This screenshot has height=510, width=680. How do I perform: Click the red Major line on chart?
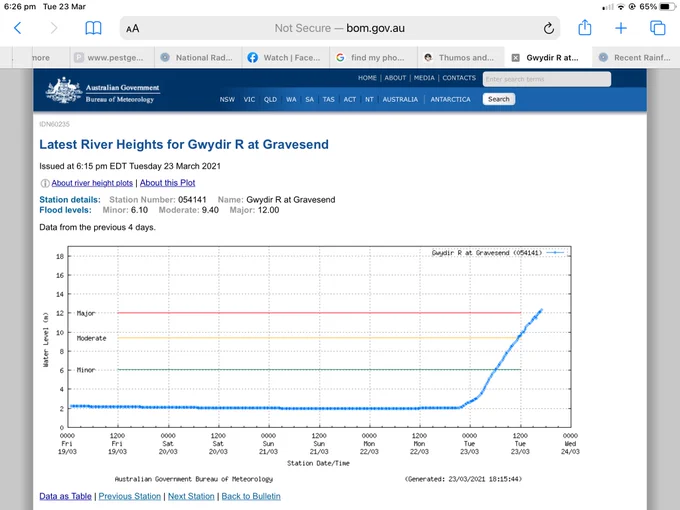pos(319,313)
